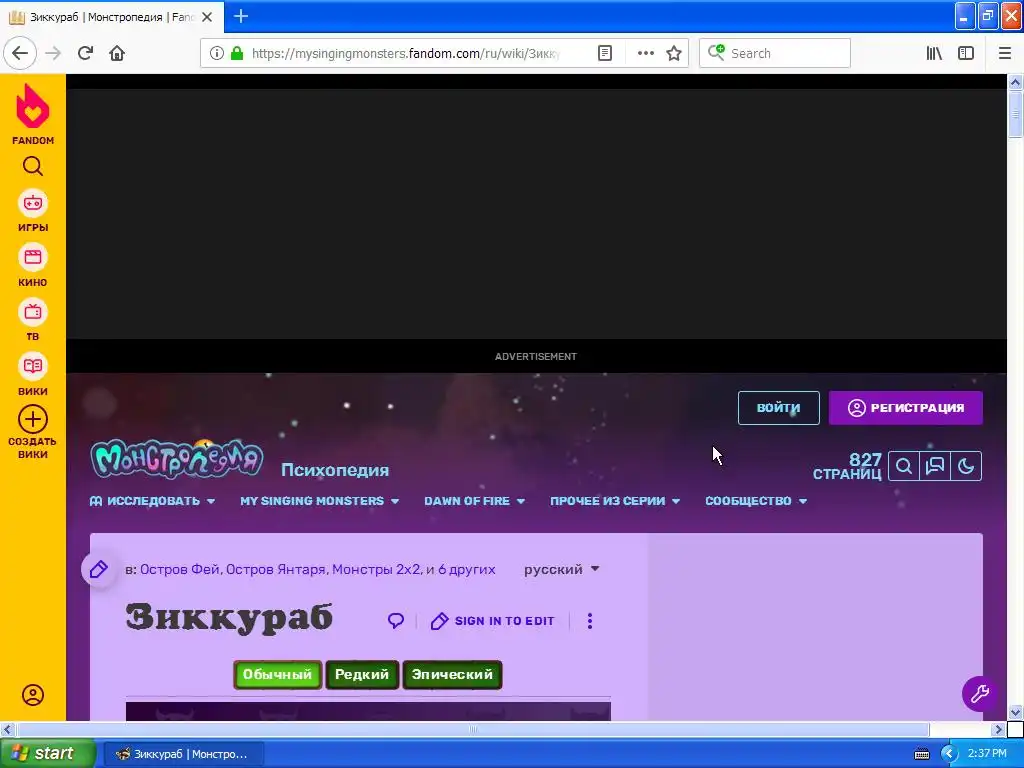
Task: Expand hidden system tray icons
Action: [949, 754]
